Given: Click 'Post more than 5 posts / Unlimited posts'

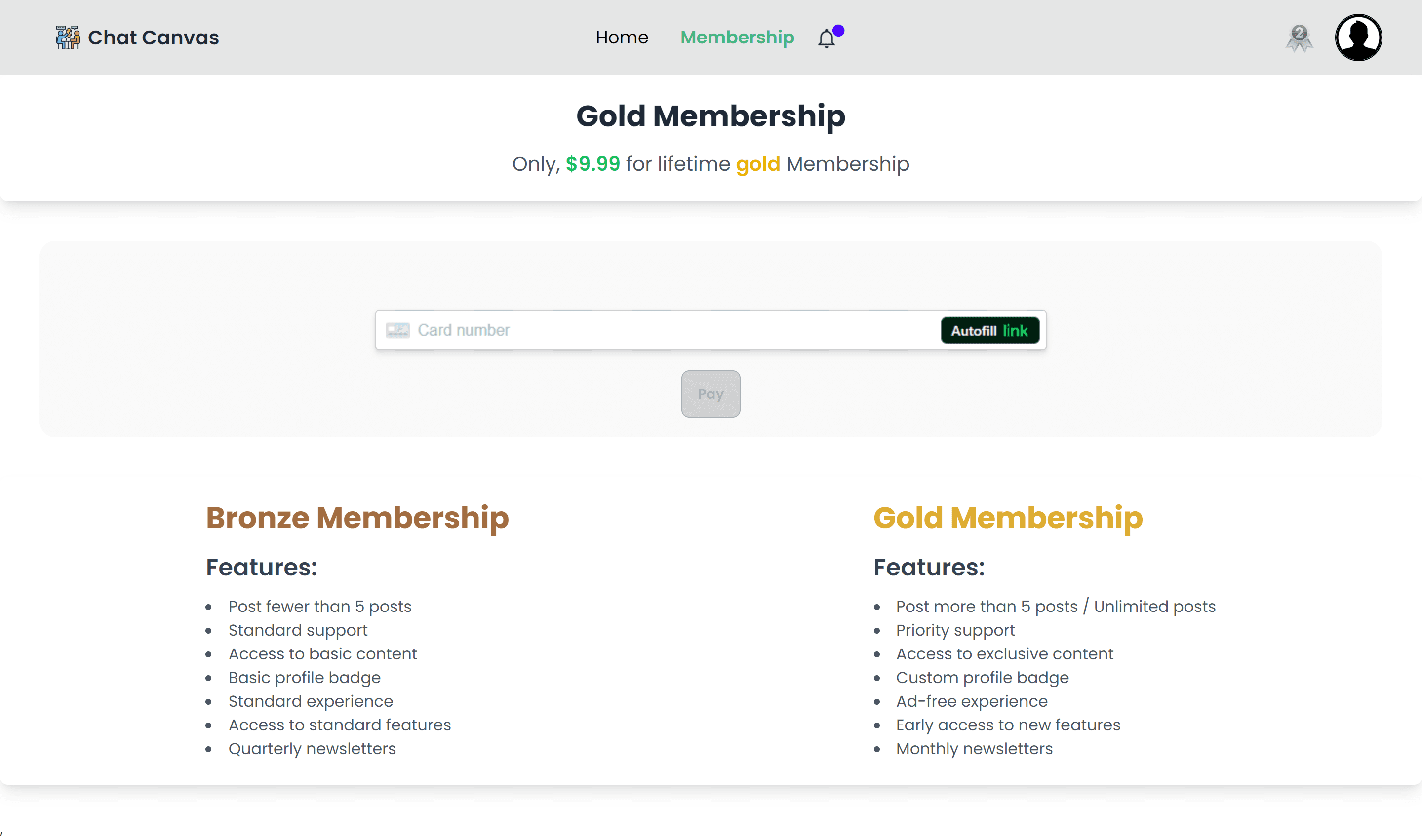Looking at the screenshot, I should pyautogui.click(x=1055, y=607).
